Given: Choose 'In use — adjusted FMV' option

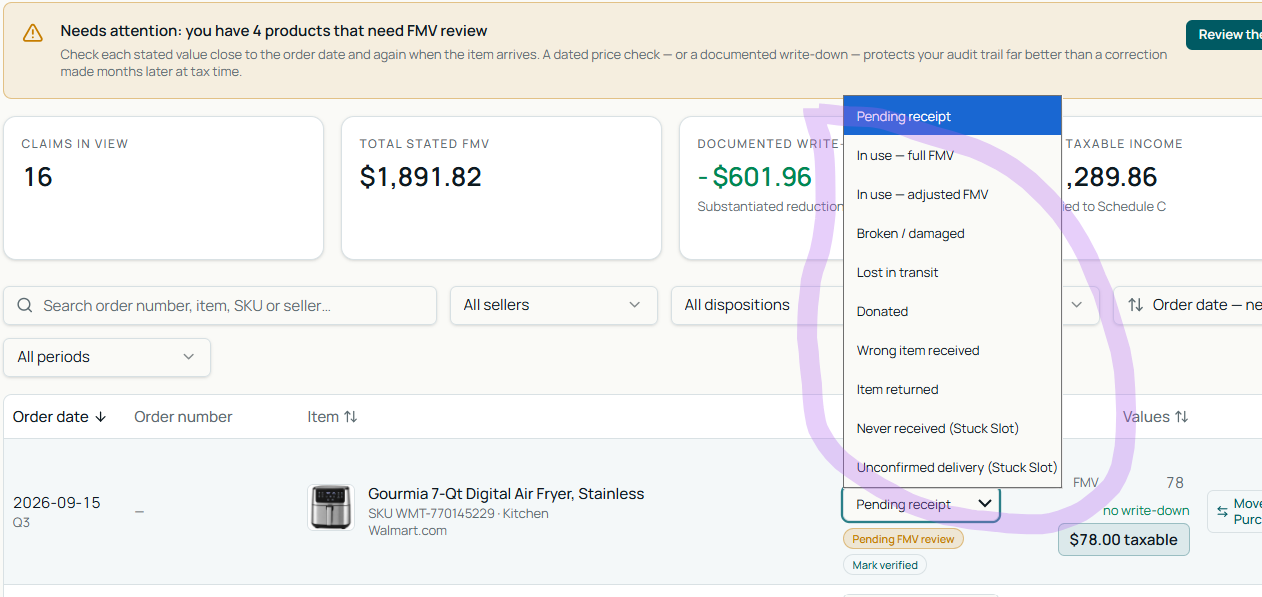Looking at the screenshot, I should [952, 194].
